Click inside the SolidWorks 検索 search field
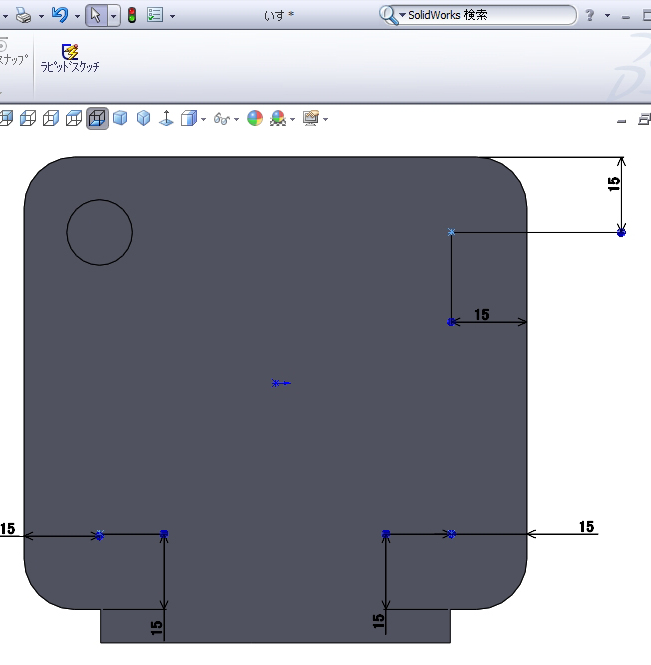The image size is (651, 665). [490, 15]
